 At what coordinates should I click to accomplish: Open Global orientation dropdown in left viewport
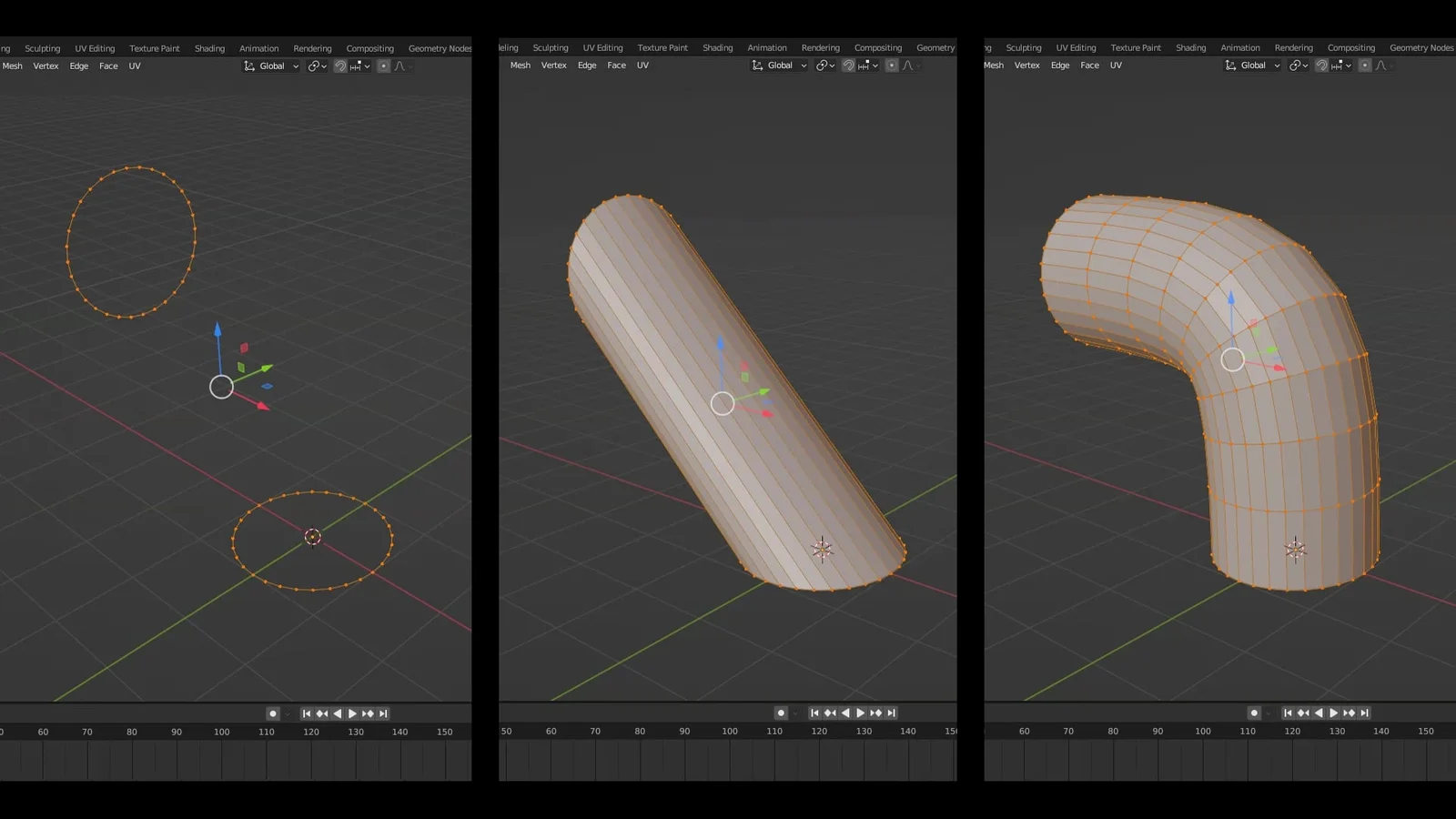(x=271, y=66)
